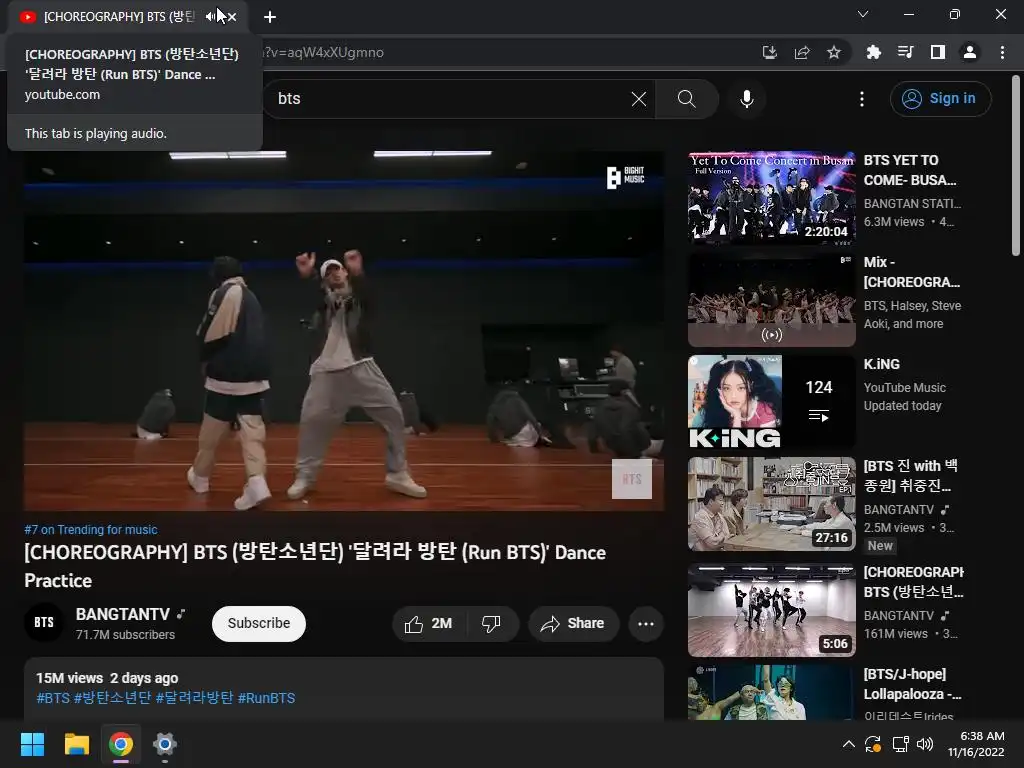Click the magnifier search button

click(x=686, y=99)
